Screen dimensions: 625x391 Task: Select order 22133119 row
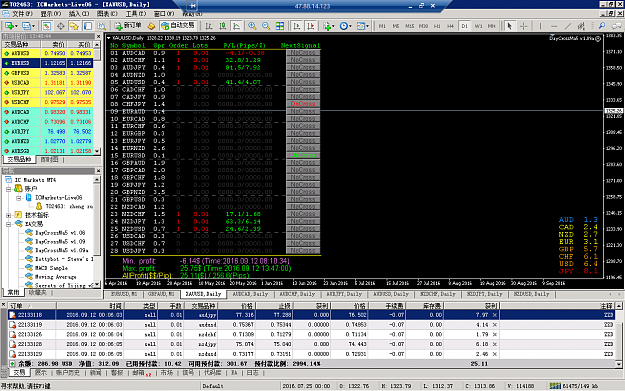pos(311,324)
